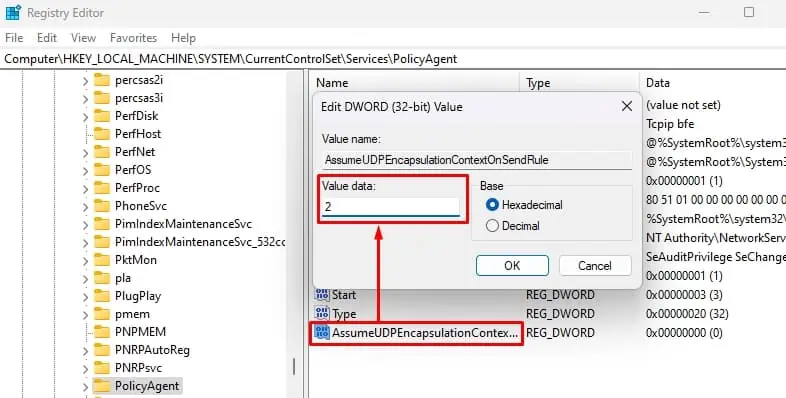
Task: Click the Registry Editor app icon
Action: click(13, 12)
